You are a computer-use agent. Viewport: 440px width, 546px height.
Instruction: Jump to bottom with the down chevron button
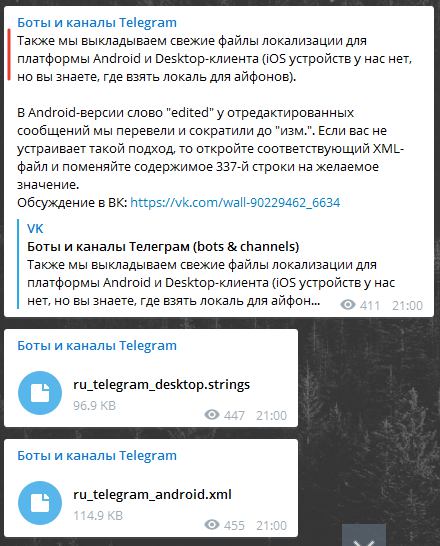364,536
